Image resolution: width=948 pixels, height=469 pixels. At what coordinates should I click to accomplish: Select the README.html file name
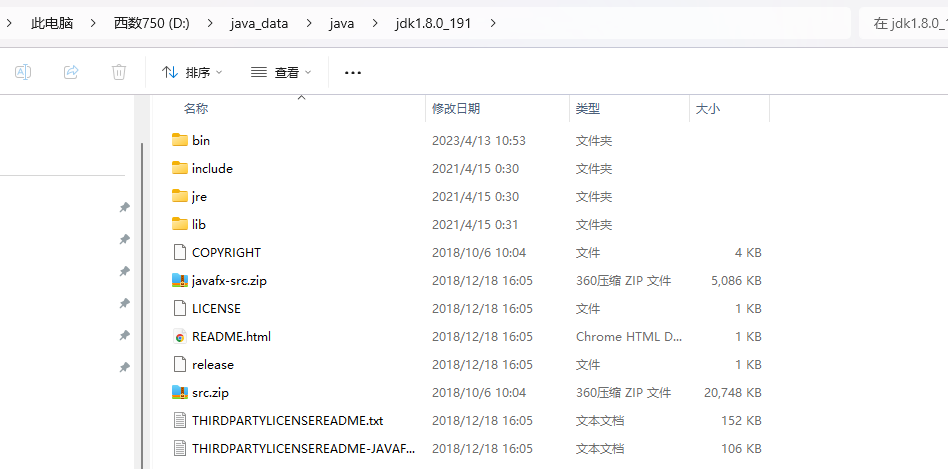click(x=231, y=337)
